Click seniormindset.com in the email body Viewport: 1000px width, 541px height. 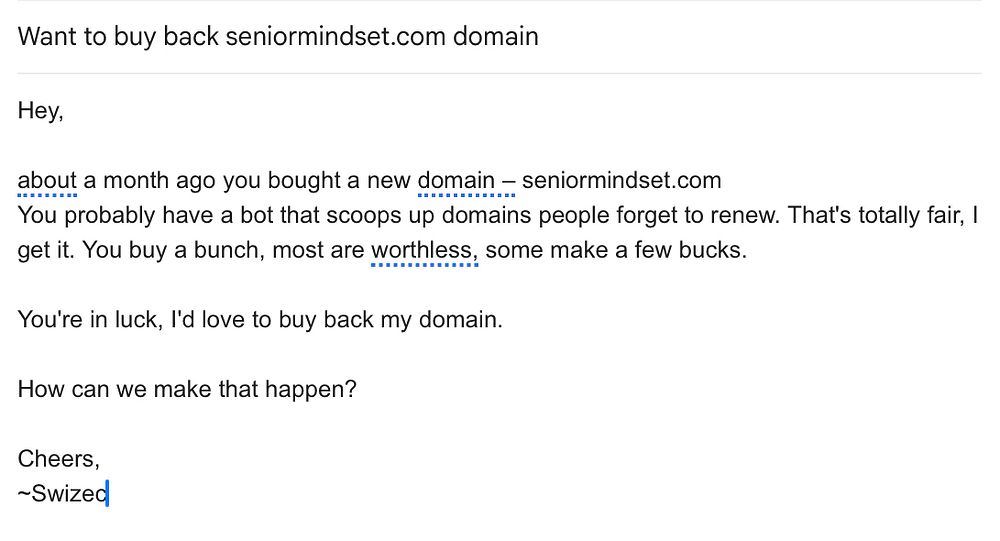[x=622, y=181]
